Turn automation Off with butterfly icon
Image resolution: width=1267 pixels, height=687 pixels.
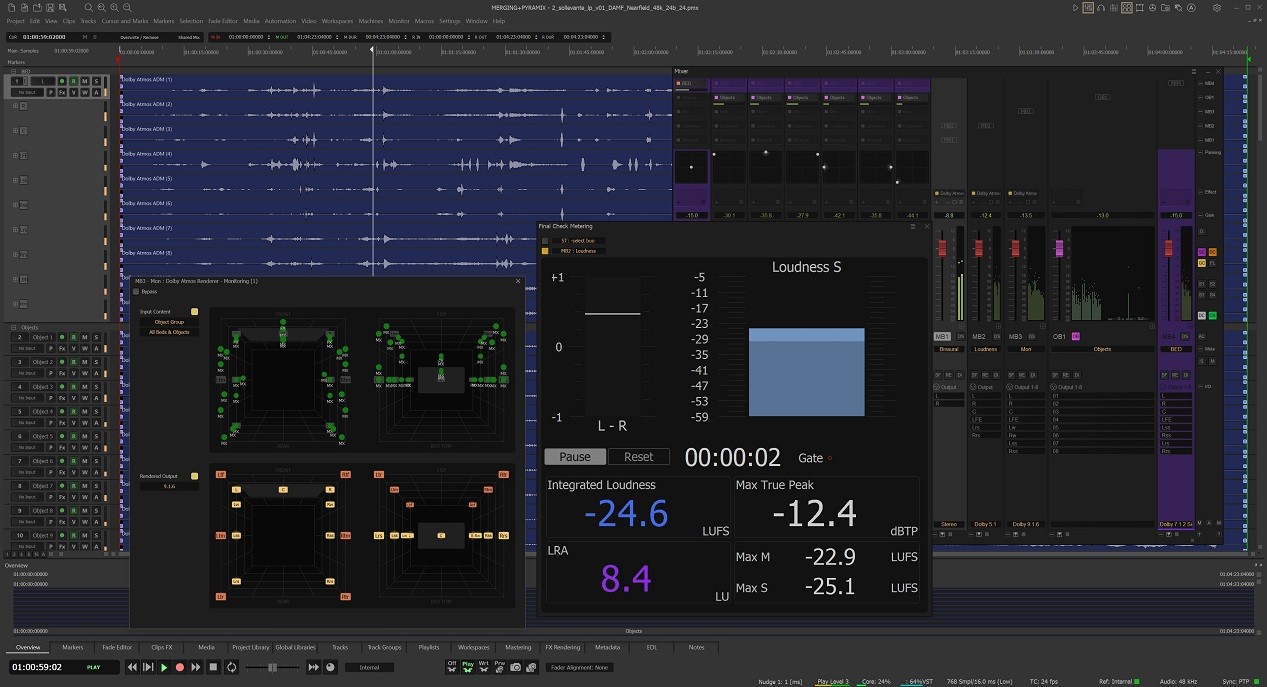(x=452, y=667)
